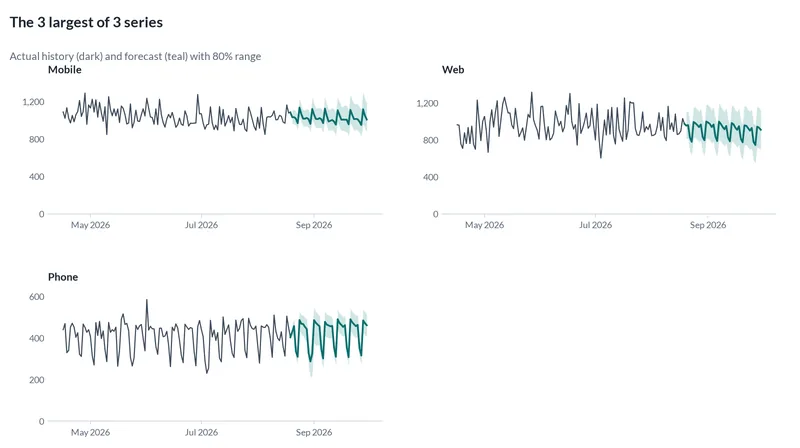Click the 400 y-axis label on Web chart
This screenshot has height=448, width=800.
(431, 177)
